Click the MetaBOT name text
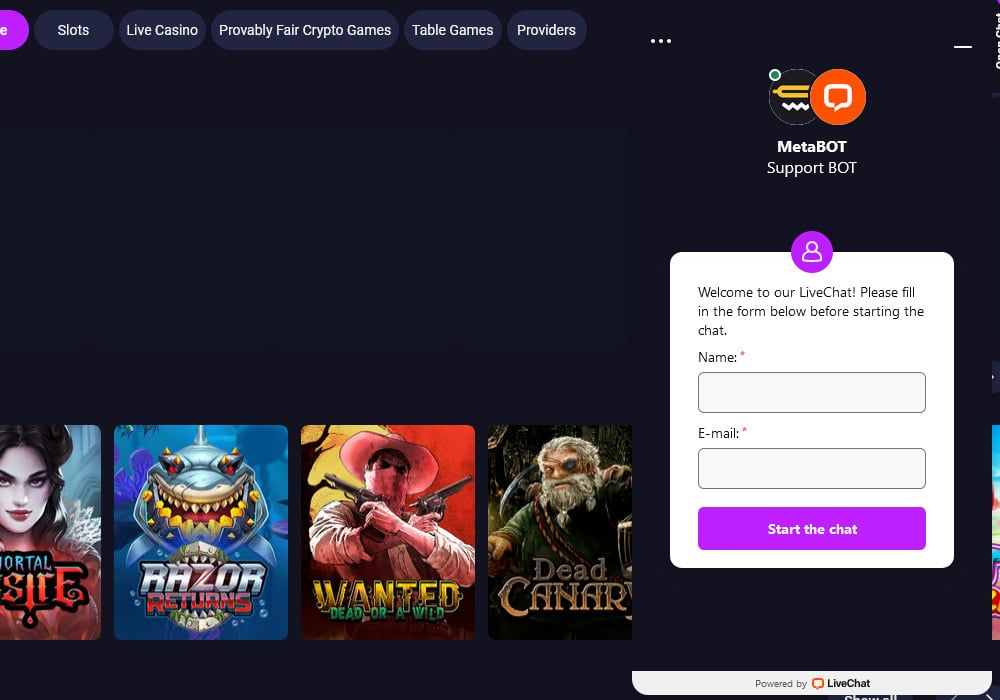The width and height of the screenshot is (1000, 700). pos(812,147)
